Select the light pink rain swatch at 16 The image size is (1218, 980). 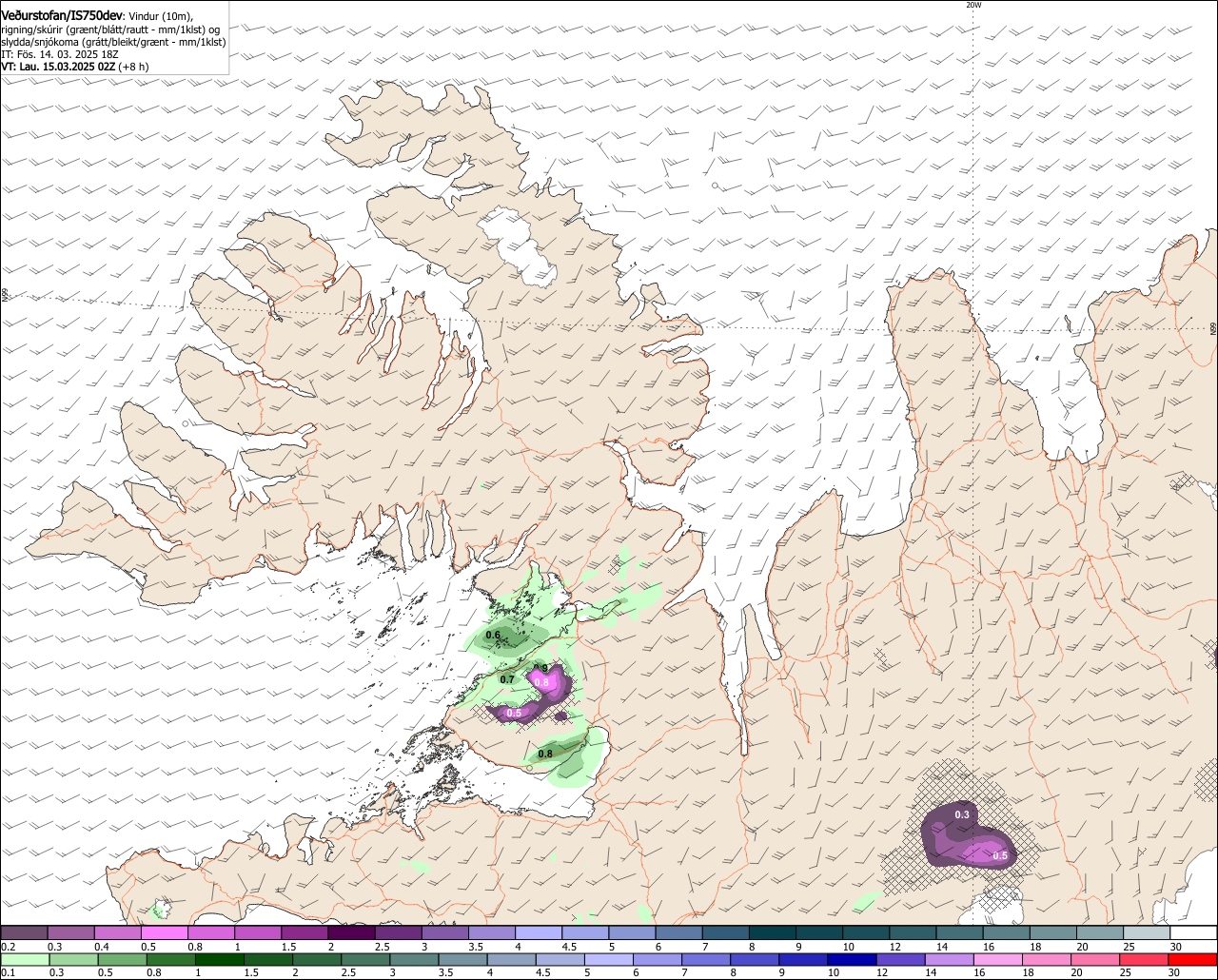996,959
